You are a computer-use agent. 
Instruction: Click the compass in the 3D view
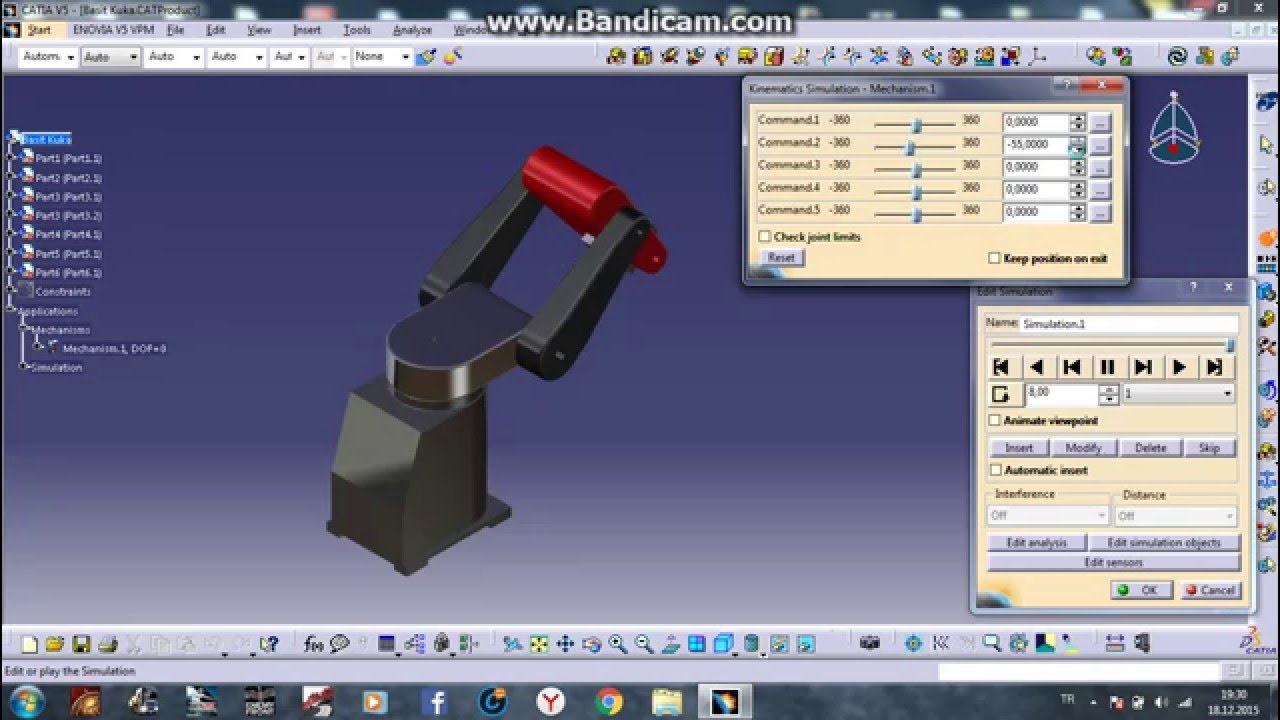pos(1174,128)
